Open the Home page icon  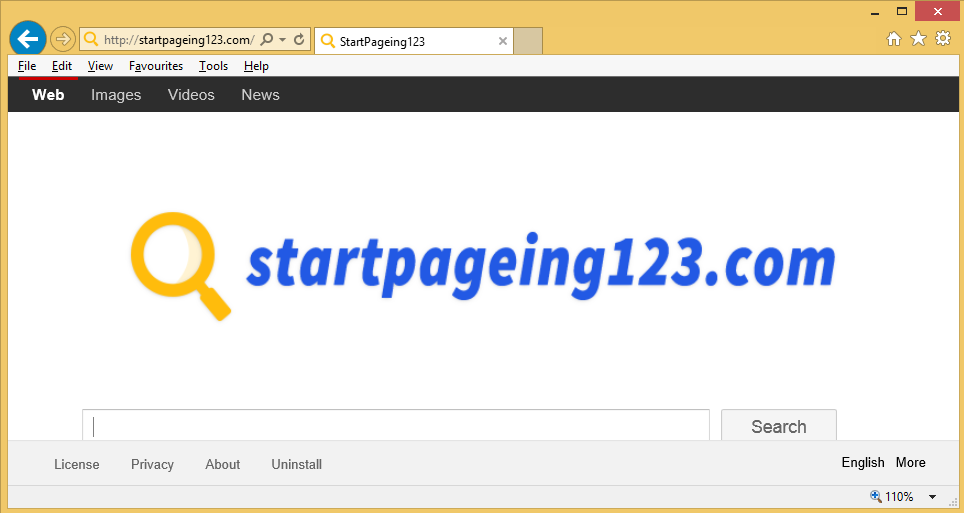(x=894, y=39)
